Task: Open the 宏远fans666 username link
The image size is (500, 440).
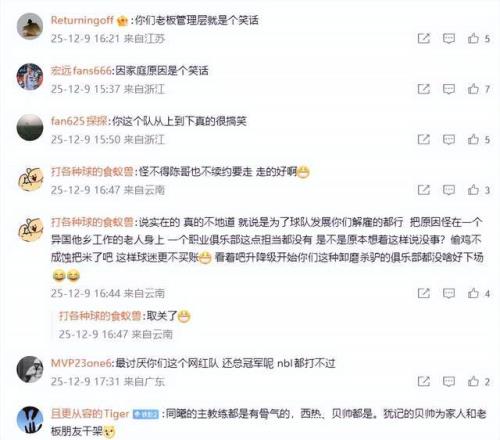Action: 81,71
